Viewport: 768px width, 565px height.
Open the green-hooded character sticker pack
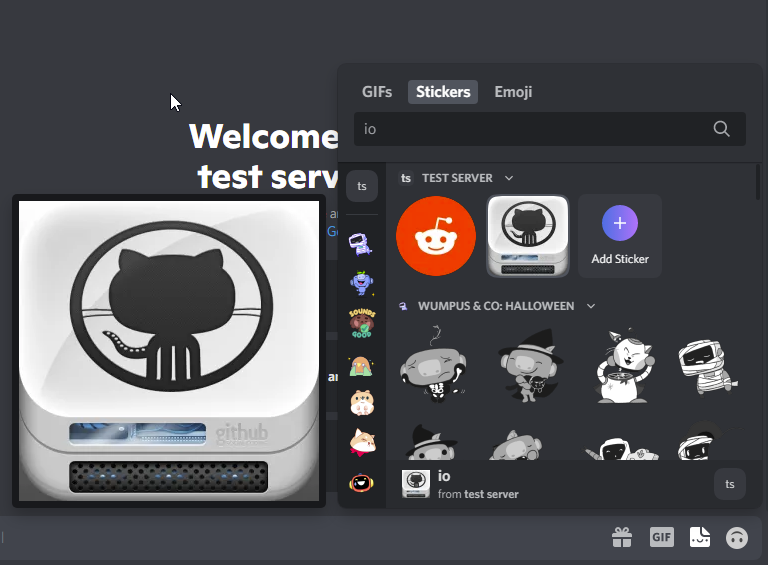click(x=361, y=366)
